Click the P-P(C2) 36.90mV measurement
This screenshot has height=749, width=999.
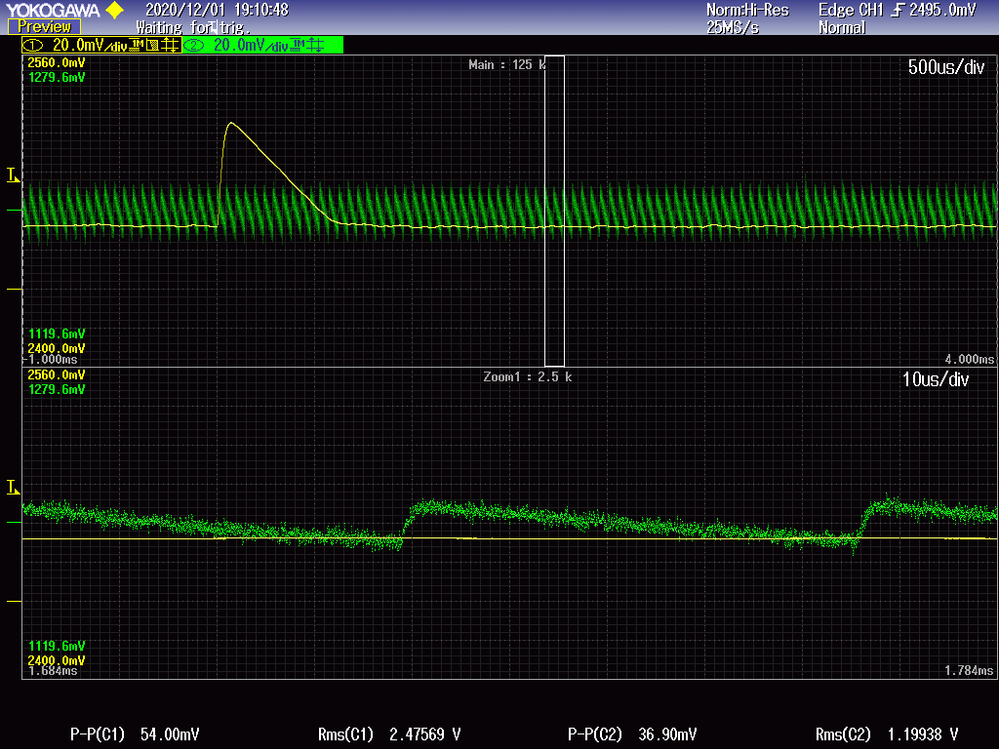pyautogui.click(x=632, y=734)
